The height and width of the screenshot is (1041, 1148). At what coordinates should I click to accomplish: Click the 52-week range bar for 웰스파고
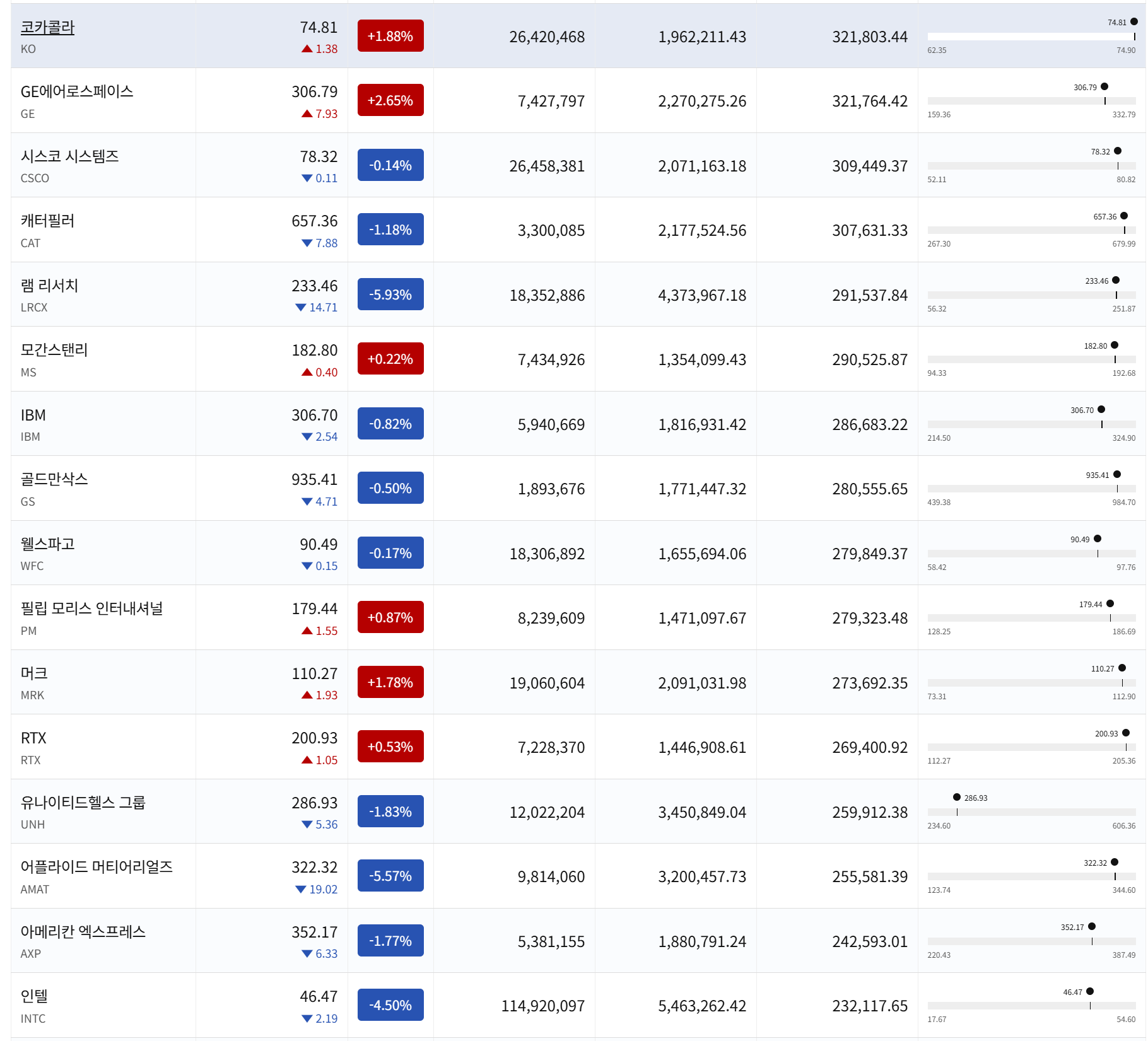pyautogui.click(x=1031, y=554)
